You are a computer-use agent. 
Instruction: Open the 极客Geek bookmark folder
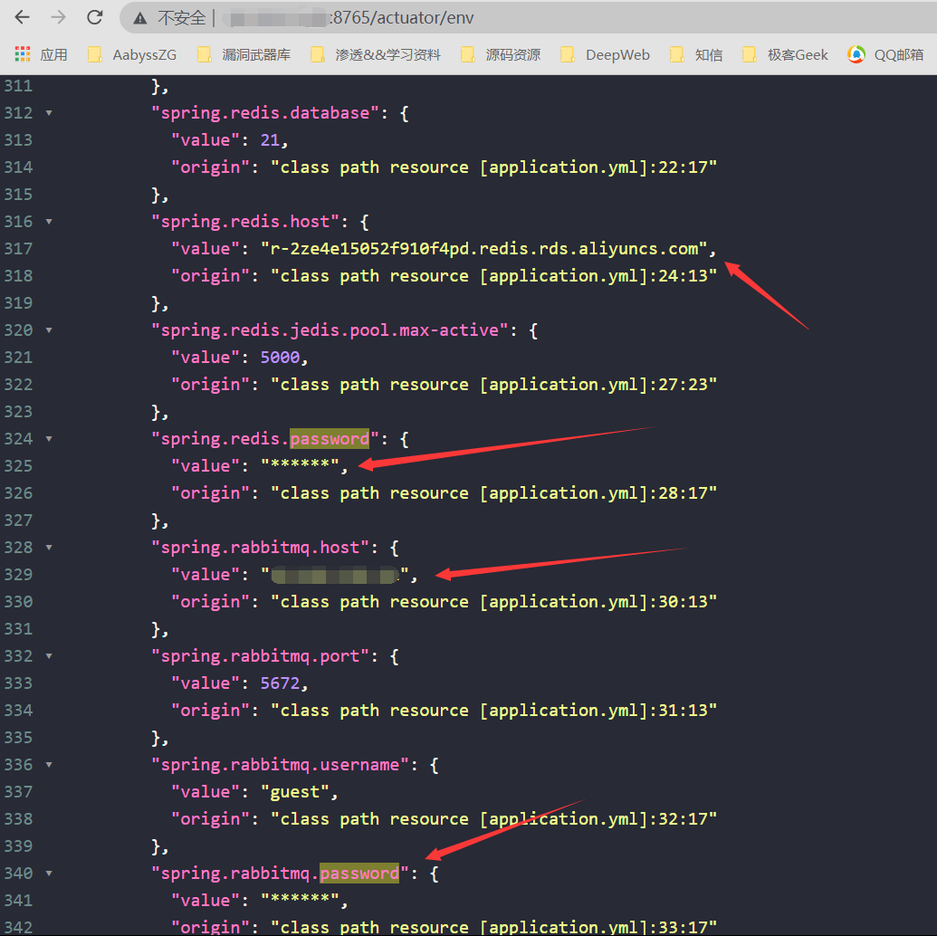[x=785, y=55]
